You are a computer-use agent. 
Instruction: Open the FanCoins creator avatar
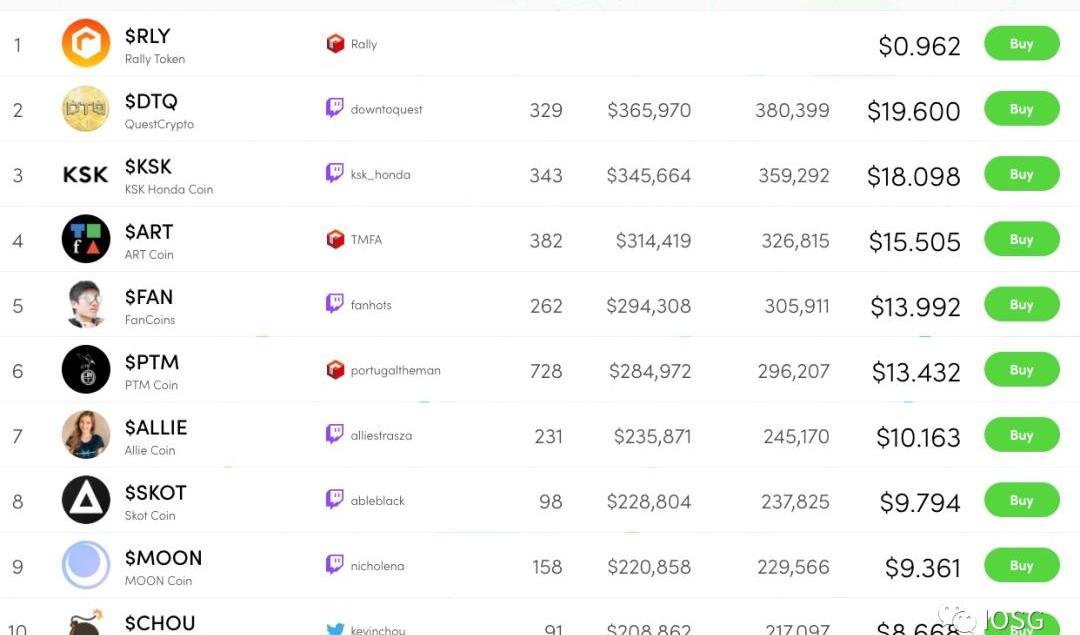pos(86,305)
